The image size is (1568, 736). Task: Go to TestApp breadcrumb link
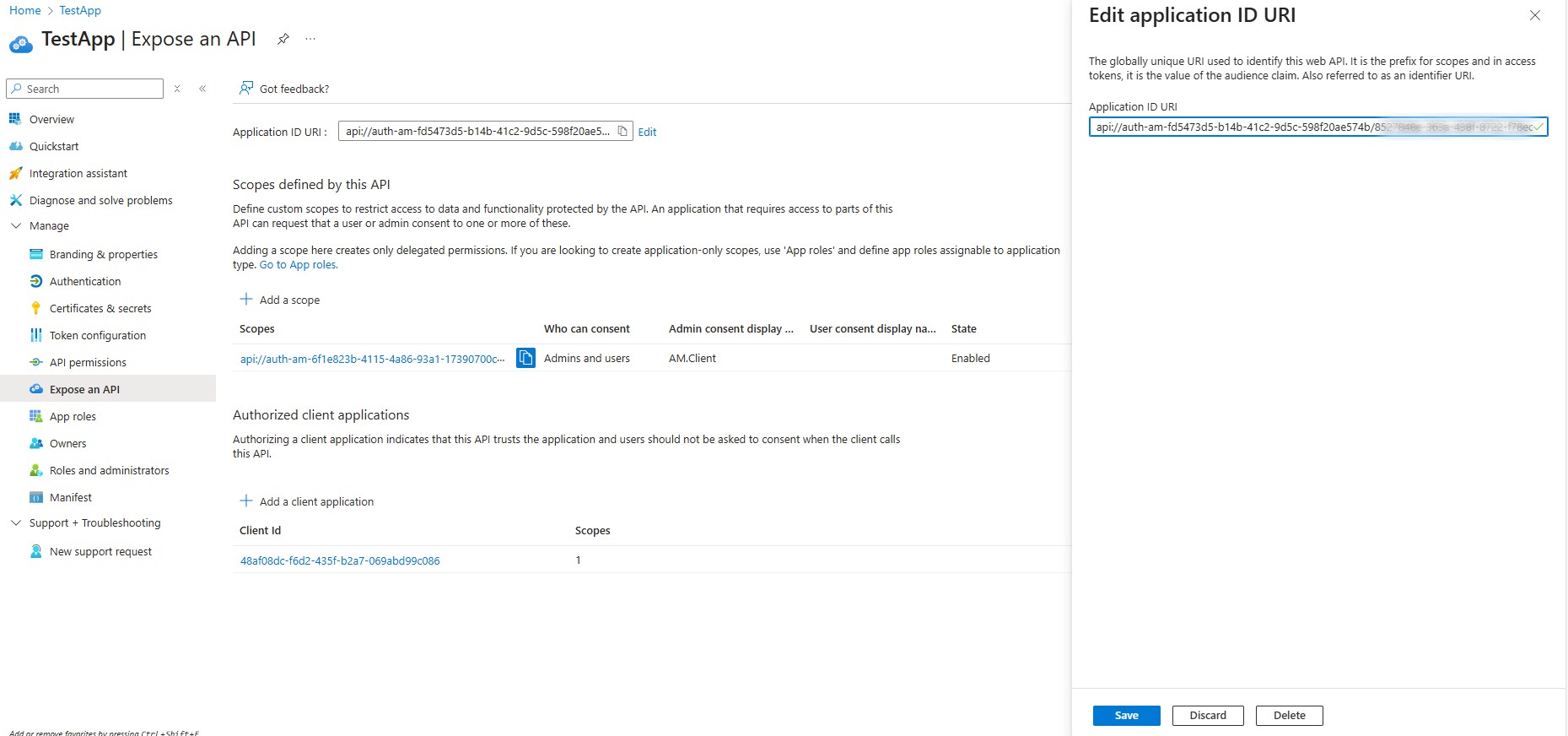(80, 10)
